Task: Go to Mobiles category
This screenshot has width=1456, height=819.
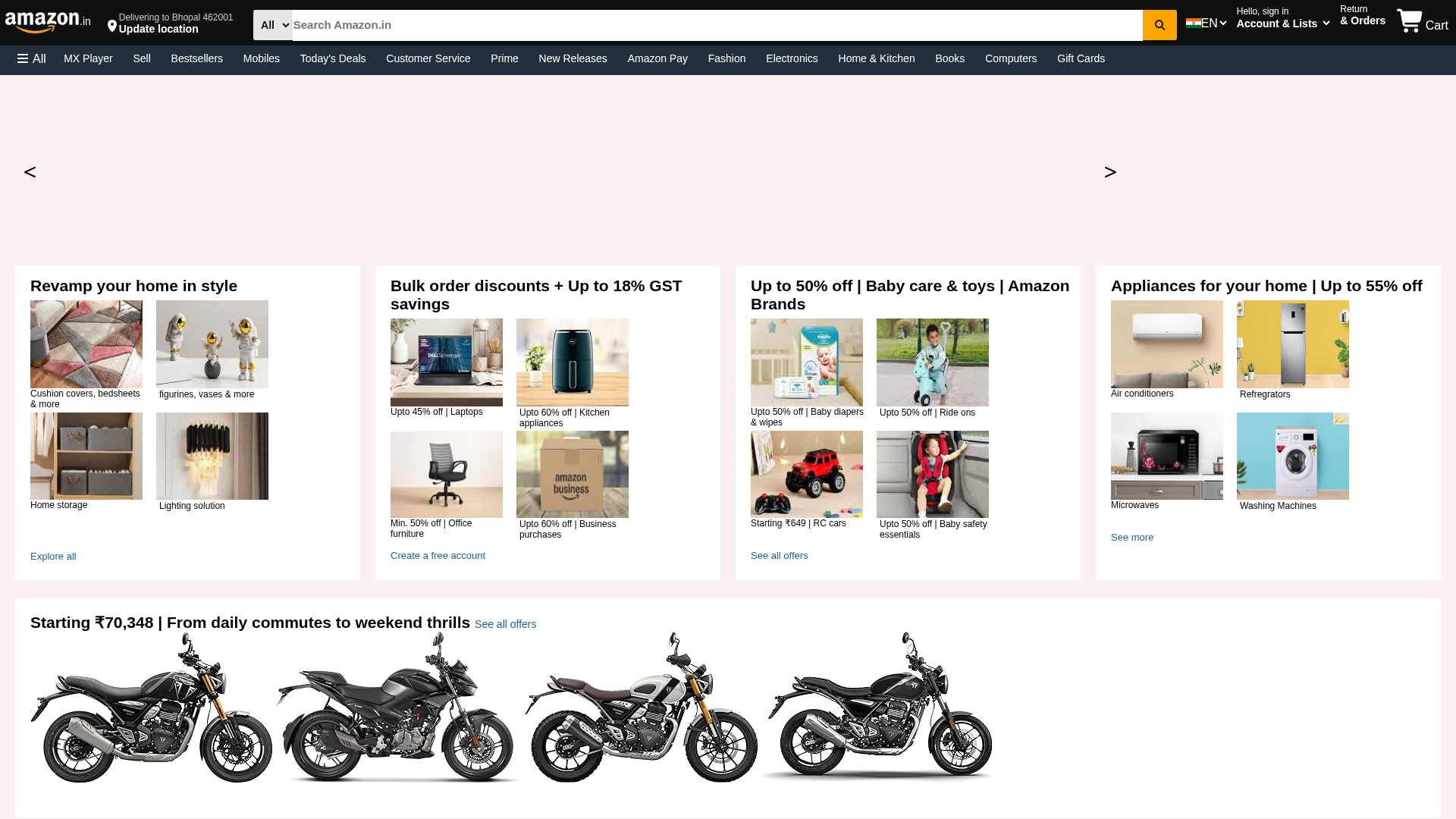Action: pyautogui.click(x=262, y=58)
